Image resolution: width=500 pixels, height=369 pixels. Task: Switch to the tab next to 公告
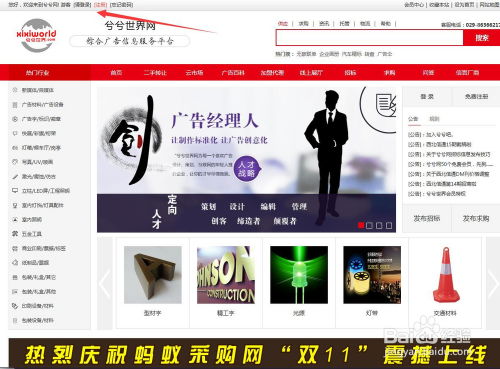434,119
